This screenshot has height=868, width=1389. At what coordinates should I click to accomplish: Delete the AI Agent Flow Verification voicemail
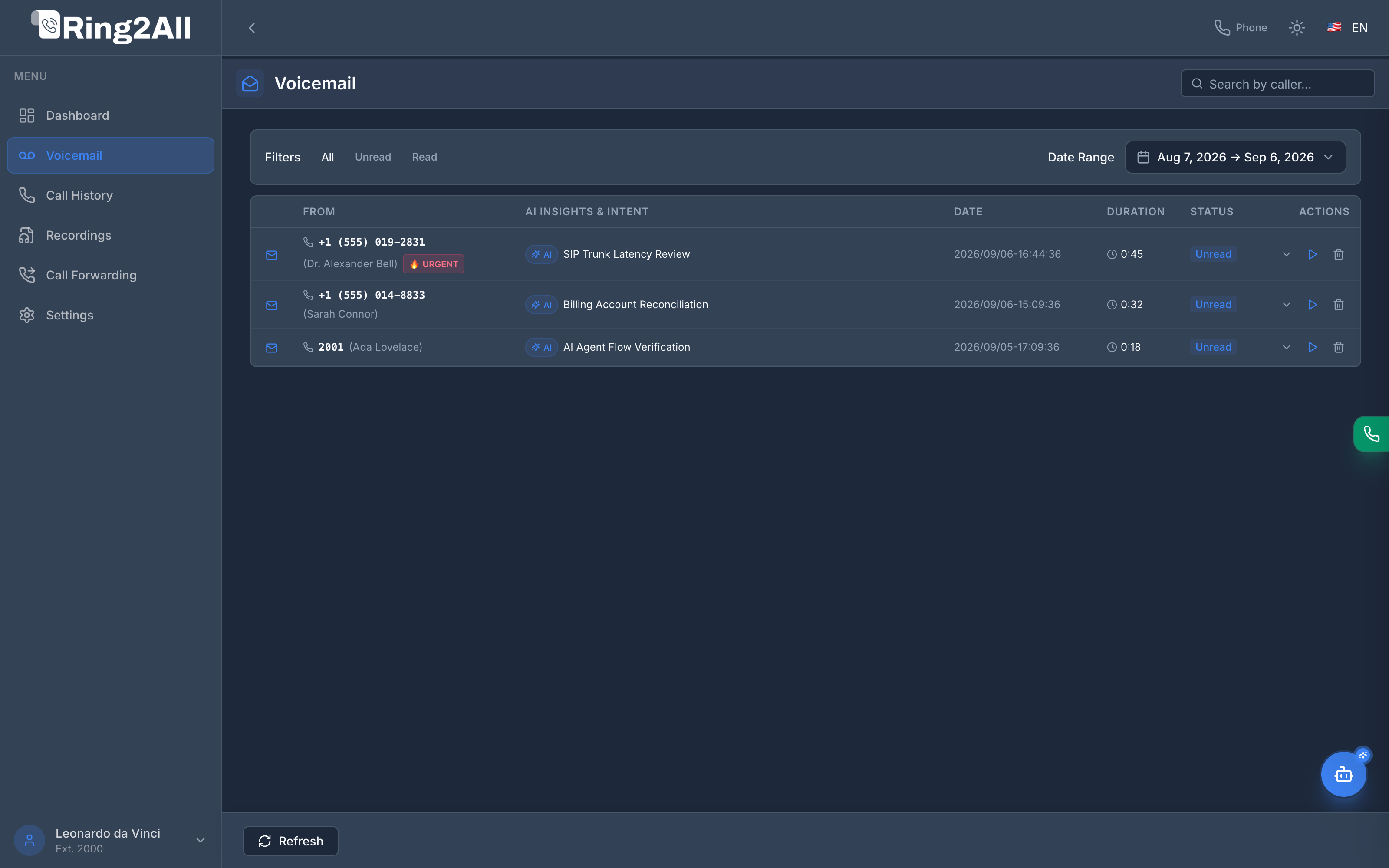[1339, 347]
